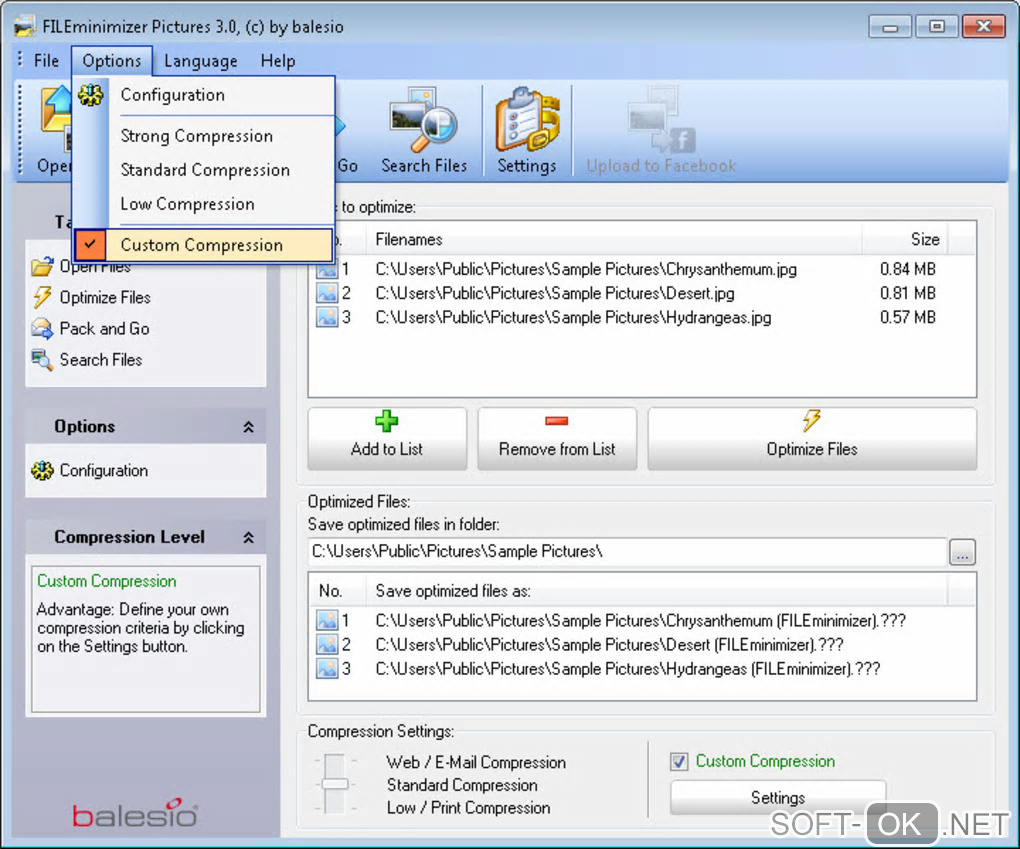This screenshot has width=1020, height=849.
Task: Click the save folder path field
Action: coord(627,552)
